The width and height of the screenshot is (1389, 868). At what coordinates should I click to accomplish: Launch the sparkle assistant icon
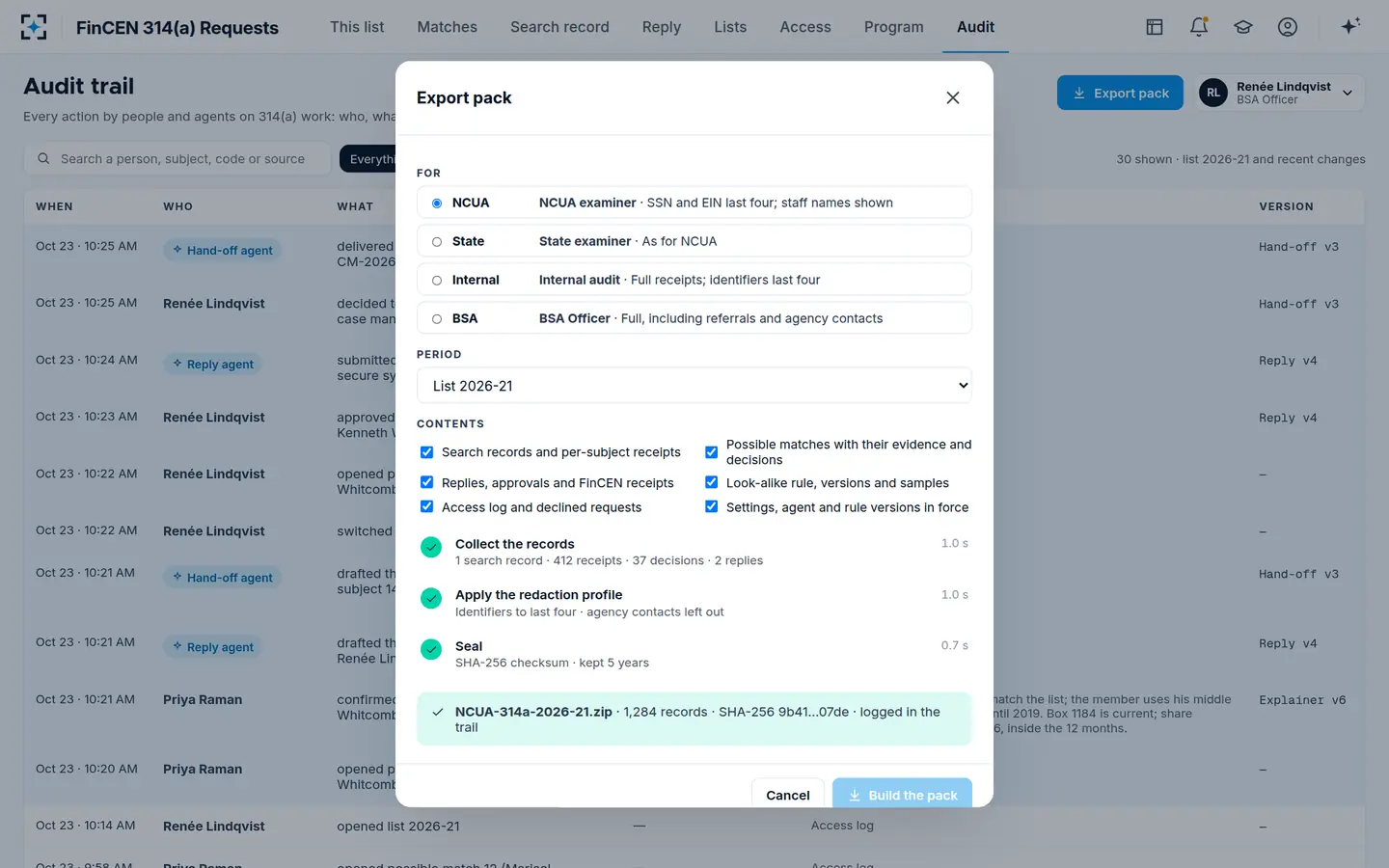point(1350,26)
